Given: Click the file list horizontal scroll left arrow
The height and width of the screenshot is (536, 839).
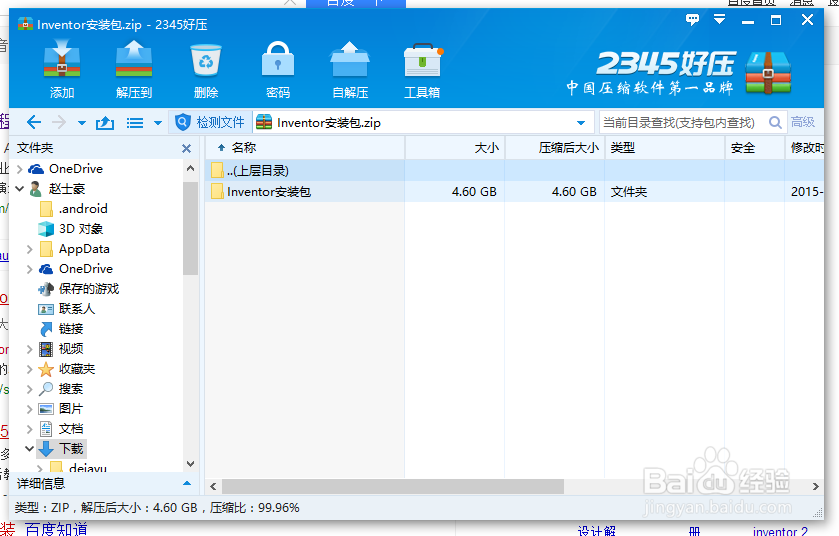Looking at the screenshot, I should tap(213, 486).
